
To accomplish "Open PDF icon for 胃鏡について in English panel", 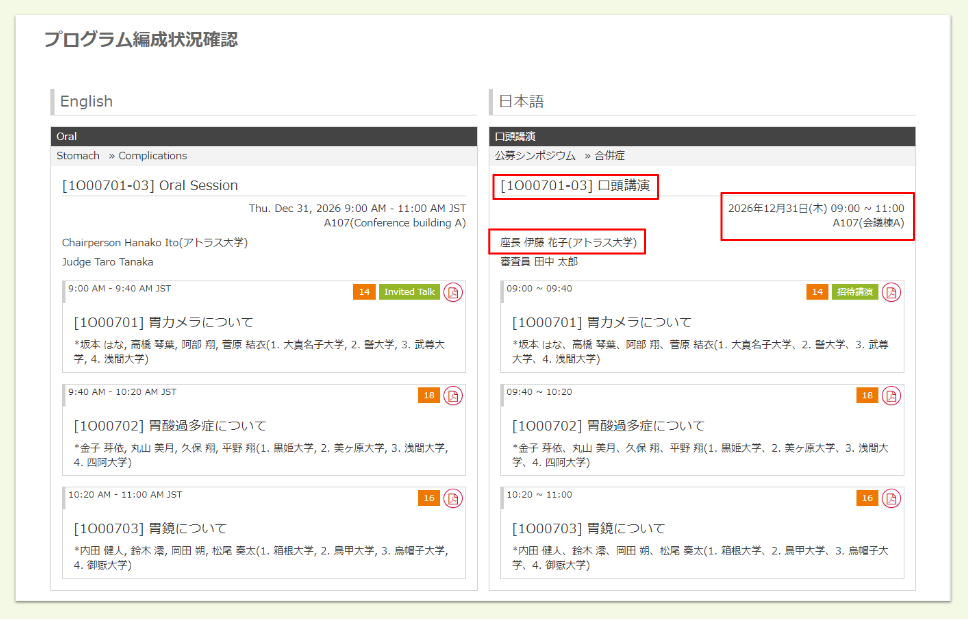I will [453, 498].
